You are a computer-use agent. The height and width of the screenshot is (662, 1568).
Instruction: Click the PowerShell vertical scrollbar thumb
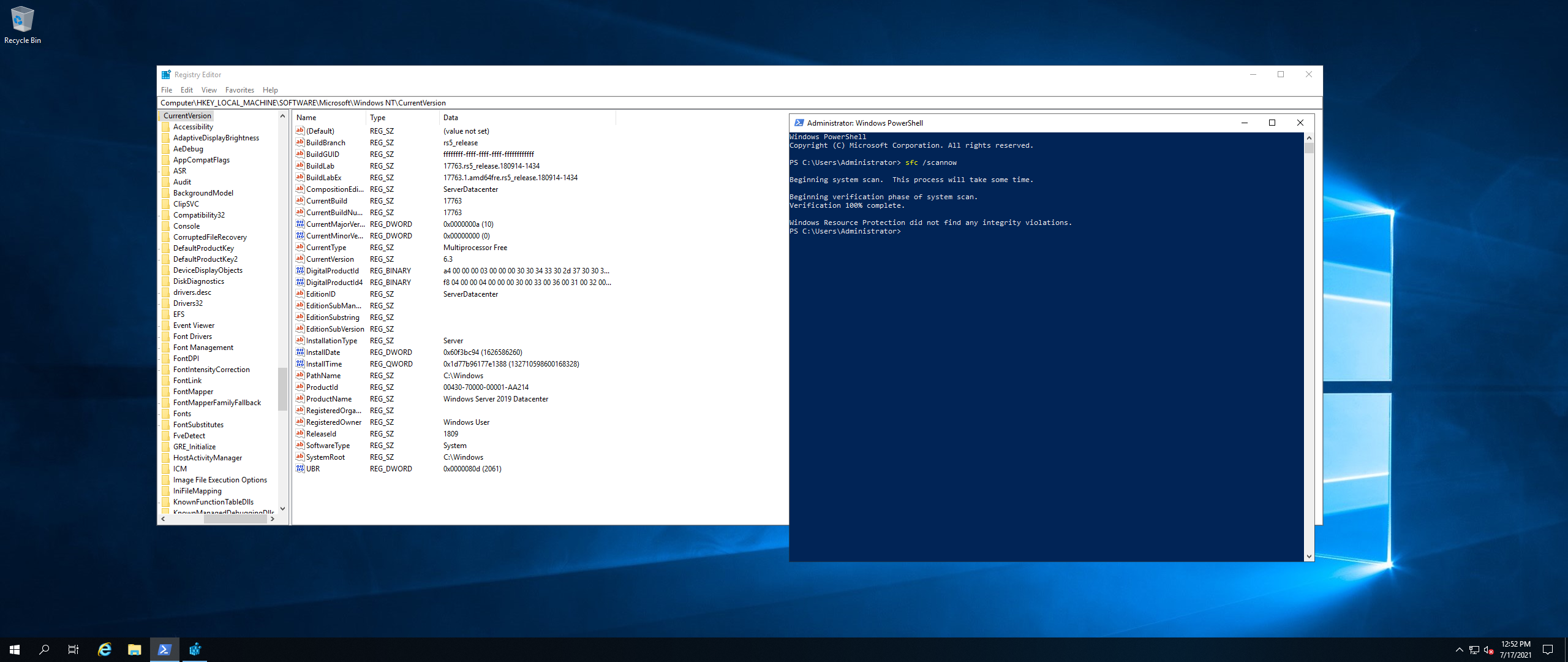1309,148
